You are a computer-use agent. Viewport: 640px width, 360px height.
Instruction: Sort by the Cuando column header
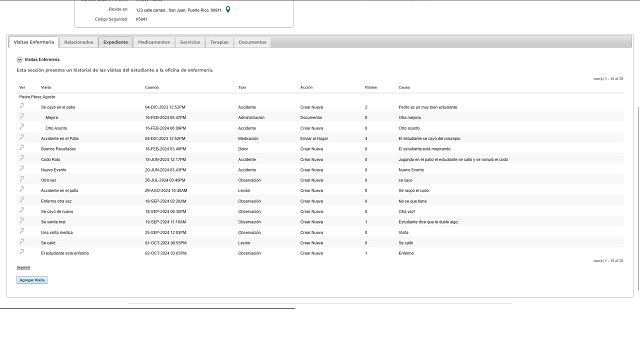click(x=152, y=87)
